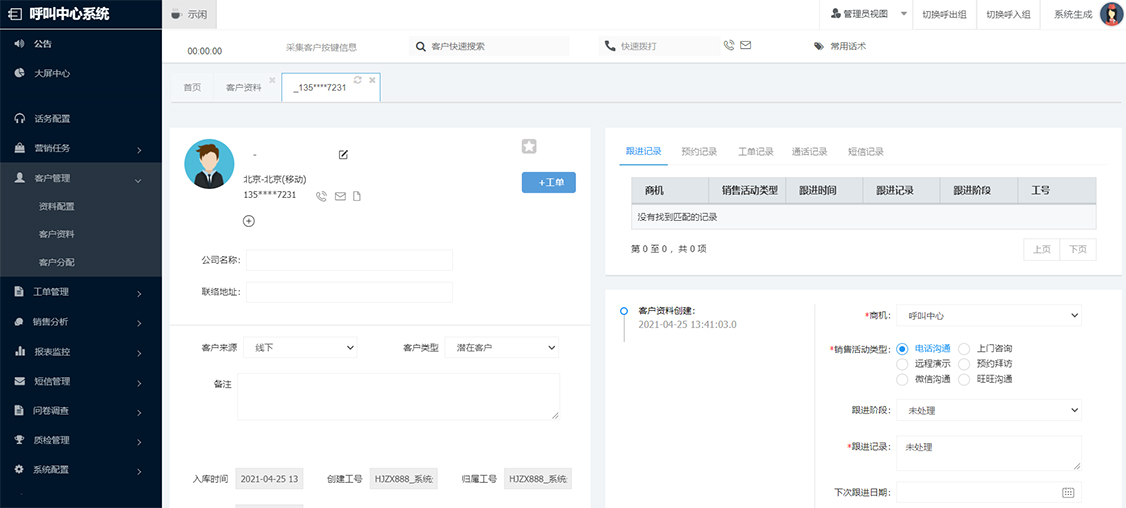Open 商机 dropdown showing 呼叫中心
Image resolution: width=1126 pixels, height=508 pixels.
[x=989, y=315]
